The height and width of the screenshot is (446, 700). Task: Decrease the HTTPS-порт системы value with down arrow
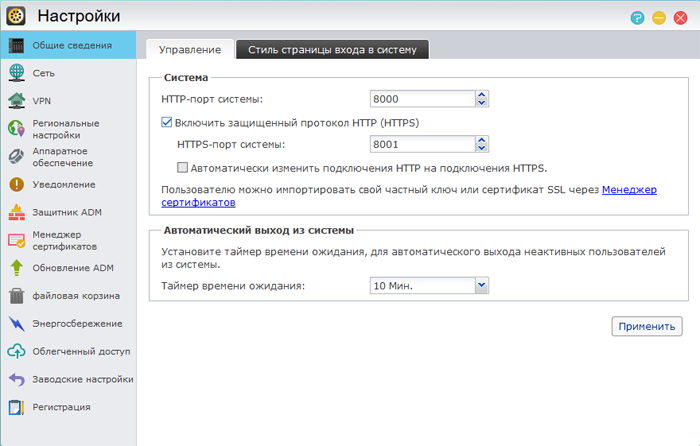coord(481,149)
